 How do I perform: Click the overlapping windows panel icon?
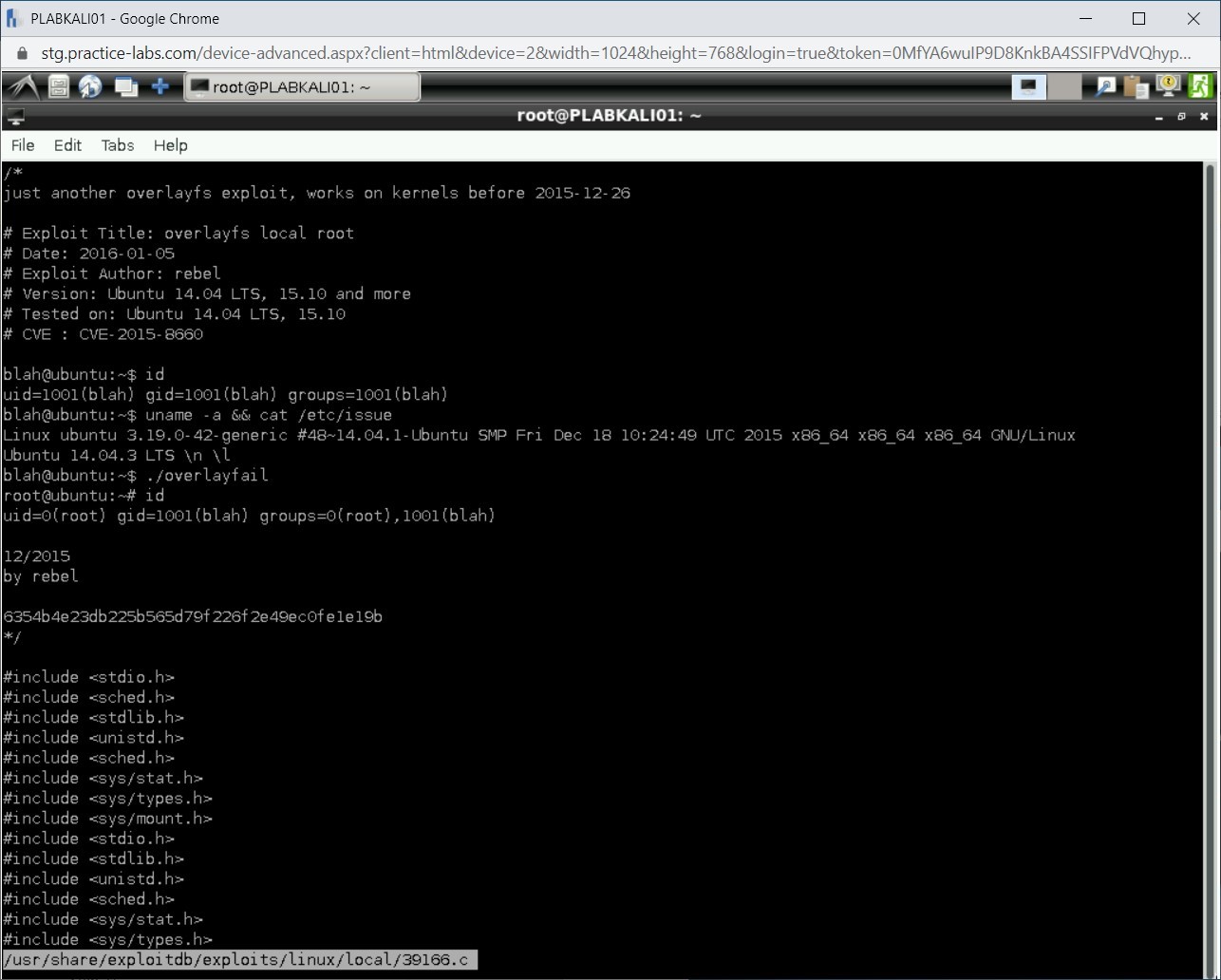[x=125, y=87]
